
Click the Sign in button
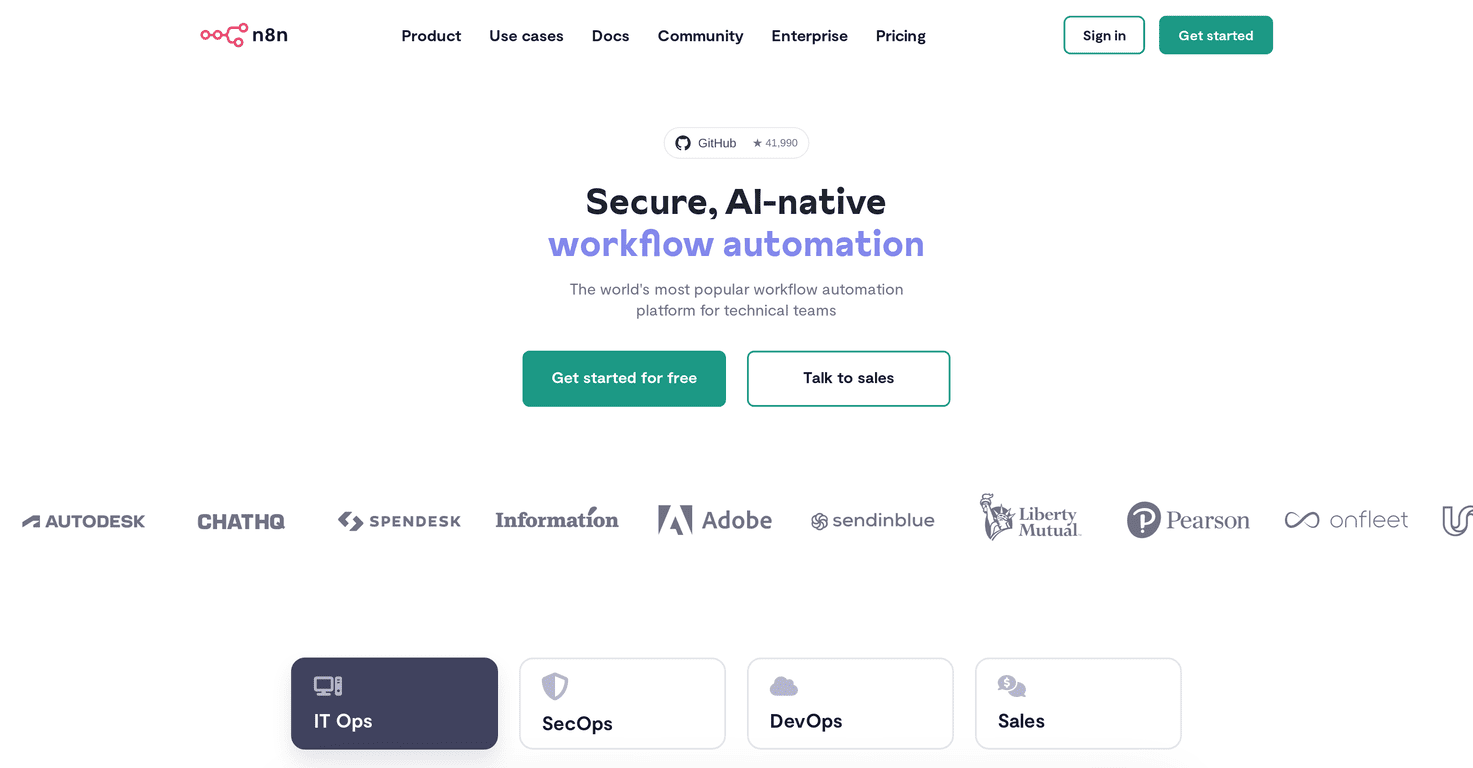pos(1104,35)
